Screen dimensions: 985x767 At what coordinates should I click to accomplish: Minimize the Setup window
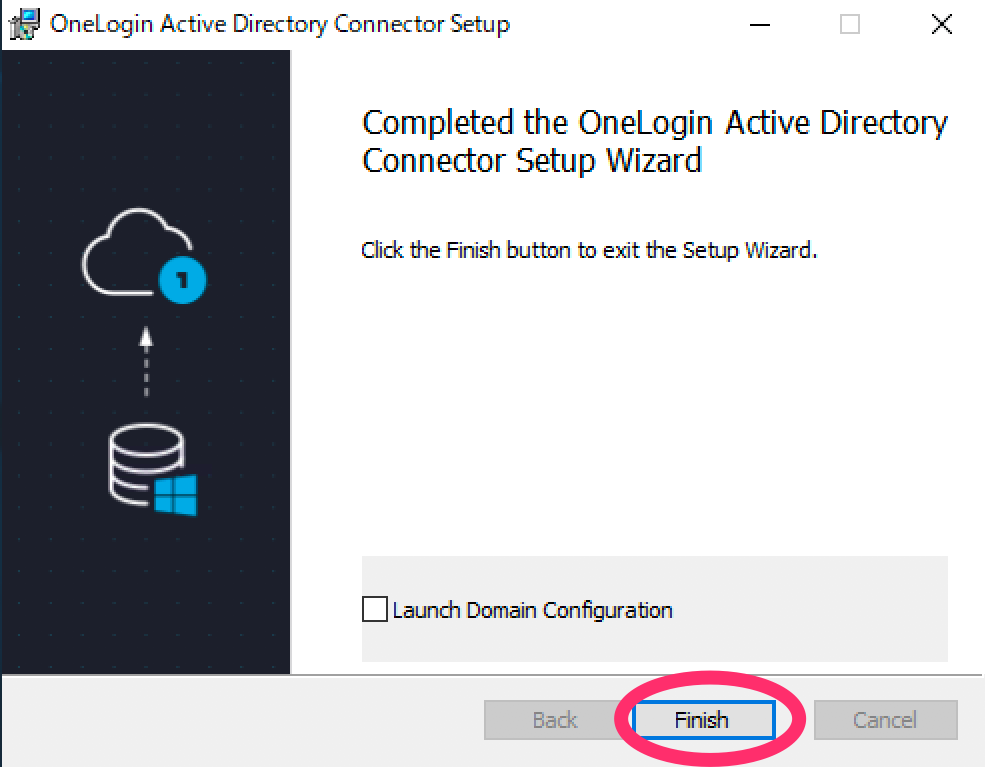(761, 24)
